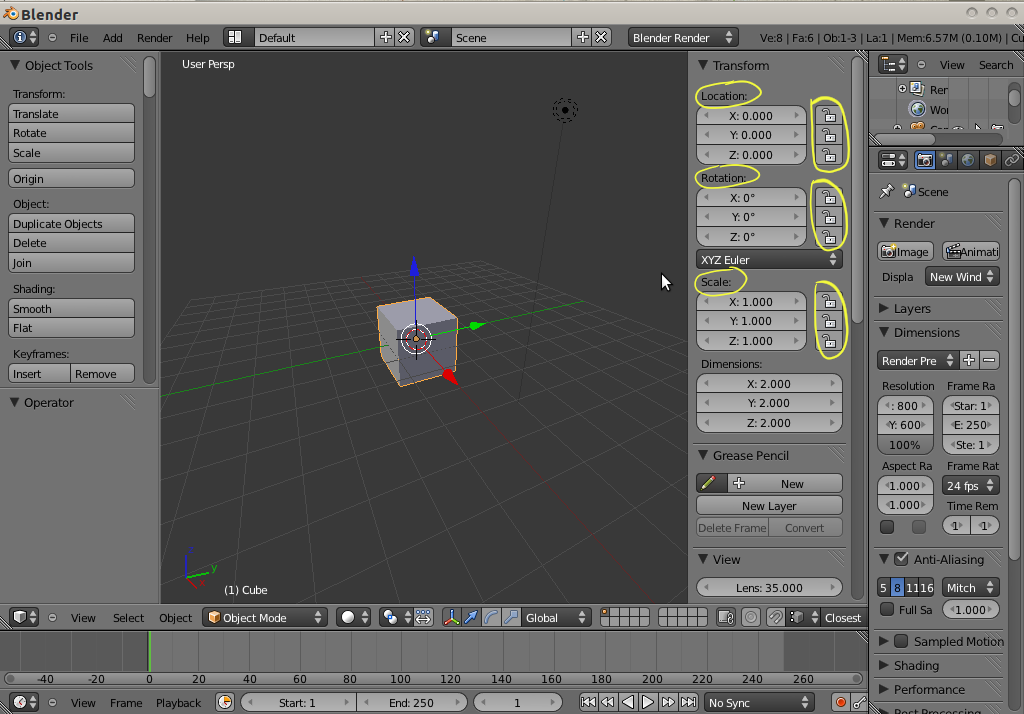Toggle the 3D manipulator axes icon
1024x714 pixels.
[451, 617]
